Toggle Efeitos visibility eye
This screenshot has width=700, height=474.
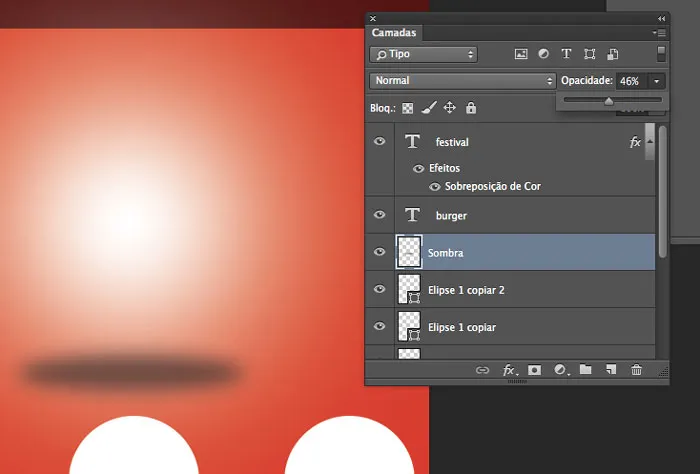tap(418, 168)
